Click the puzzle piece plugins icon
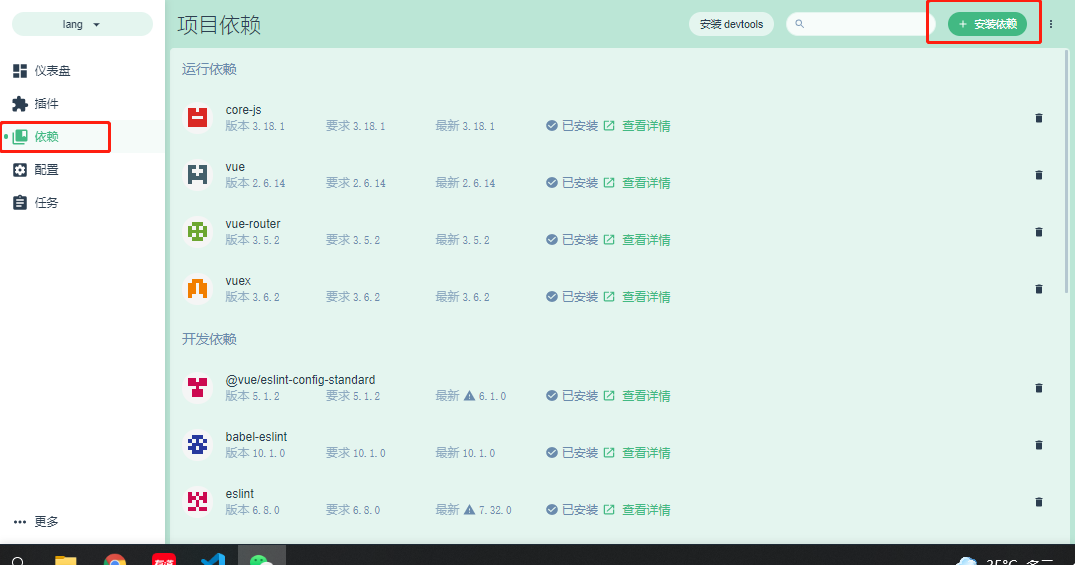This screenshot has height=565, width=1075. [x=20, y=104]
